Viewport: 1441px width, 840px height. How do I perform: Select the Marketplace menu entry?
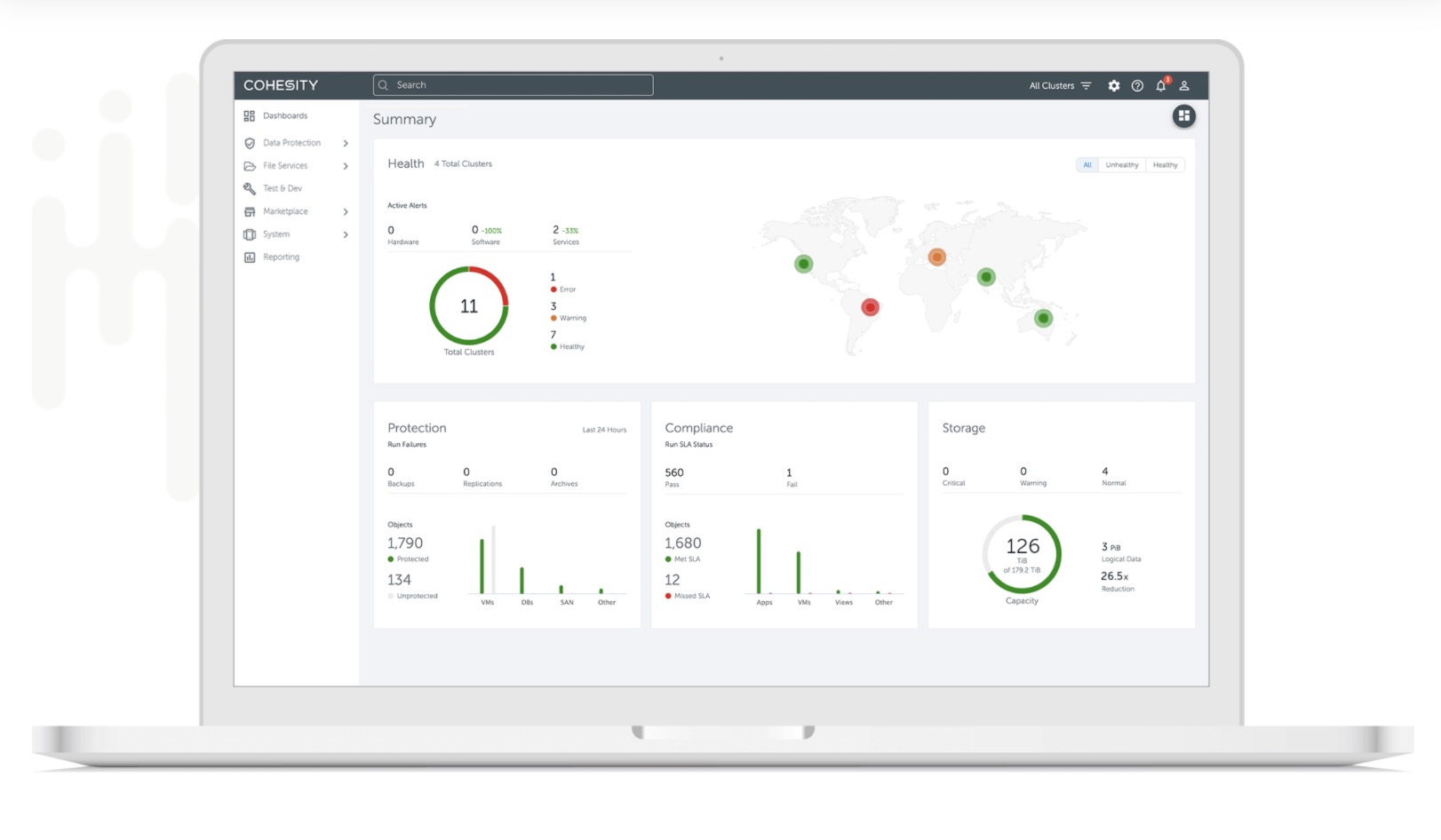[284, 211]
